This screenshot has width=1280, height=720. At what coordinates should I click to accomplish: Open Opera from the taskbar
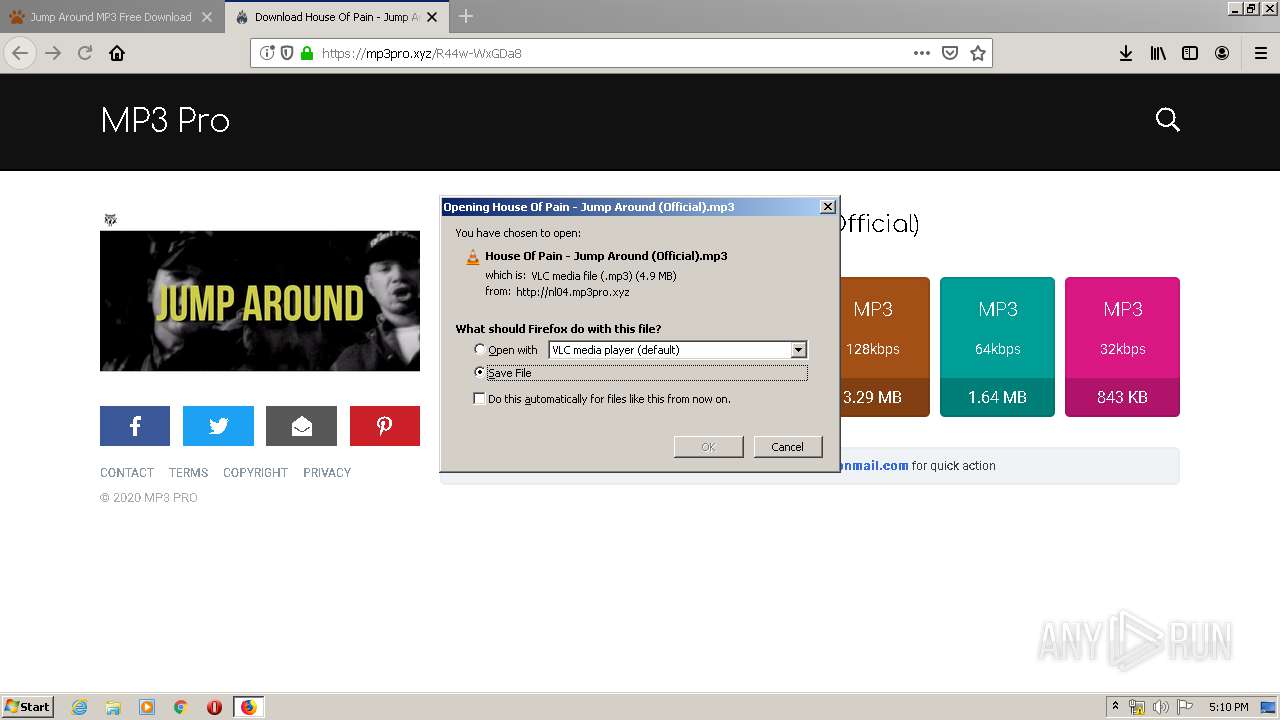coord(214,707)
